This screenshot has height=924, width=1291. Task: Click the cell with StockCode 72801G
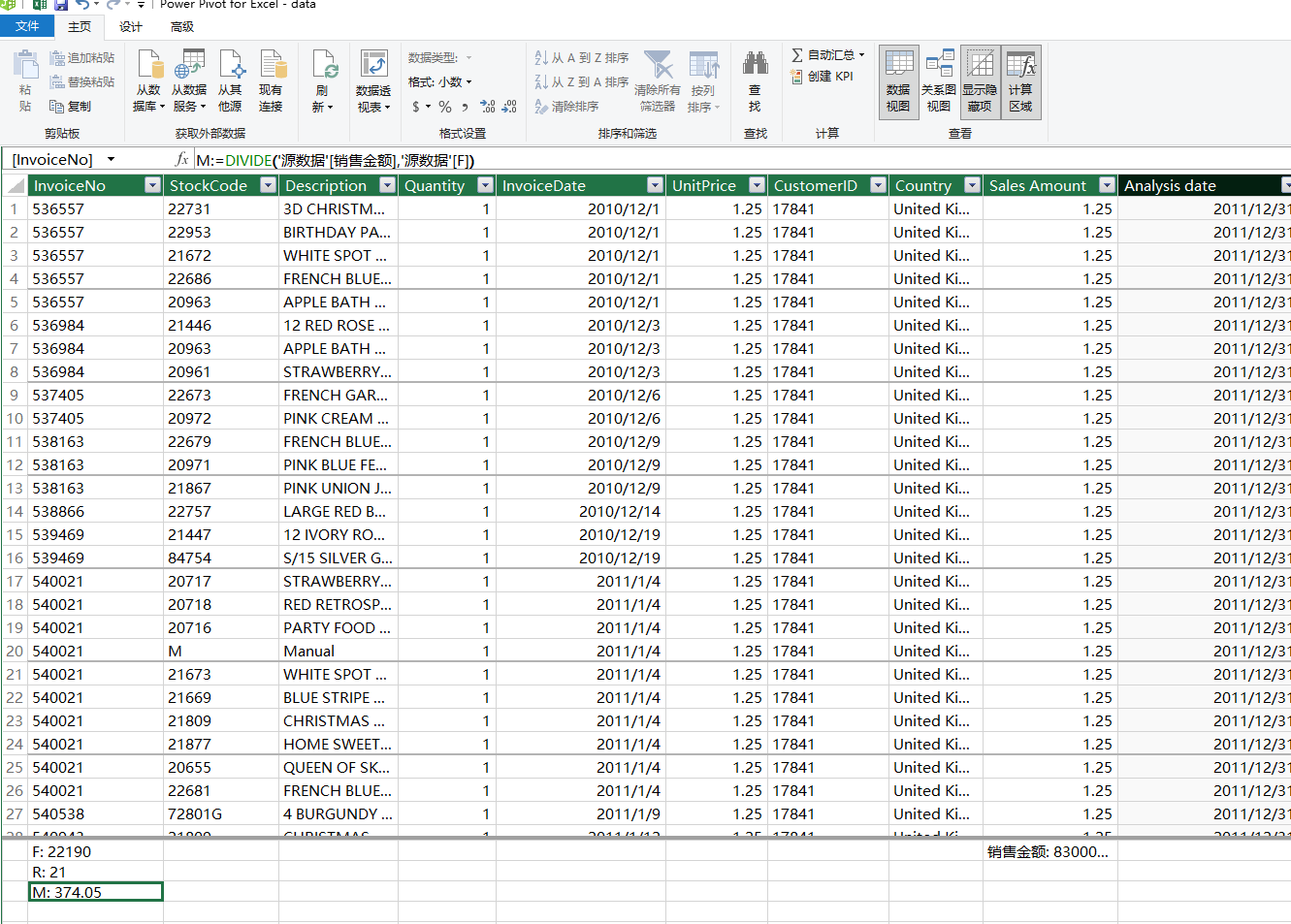point(221,814)
